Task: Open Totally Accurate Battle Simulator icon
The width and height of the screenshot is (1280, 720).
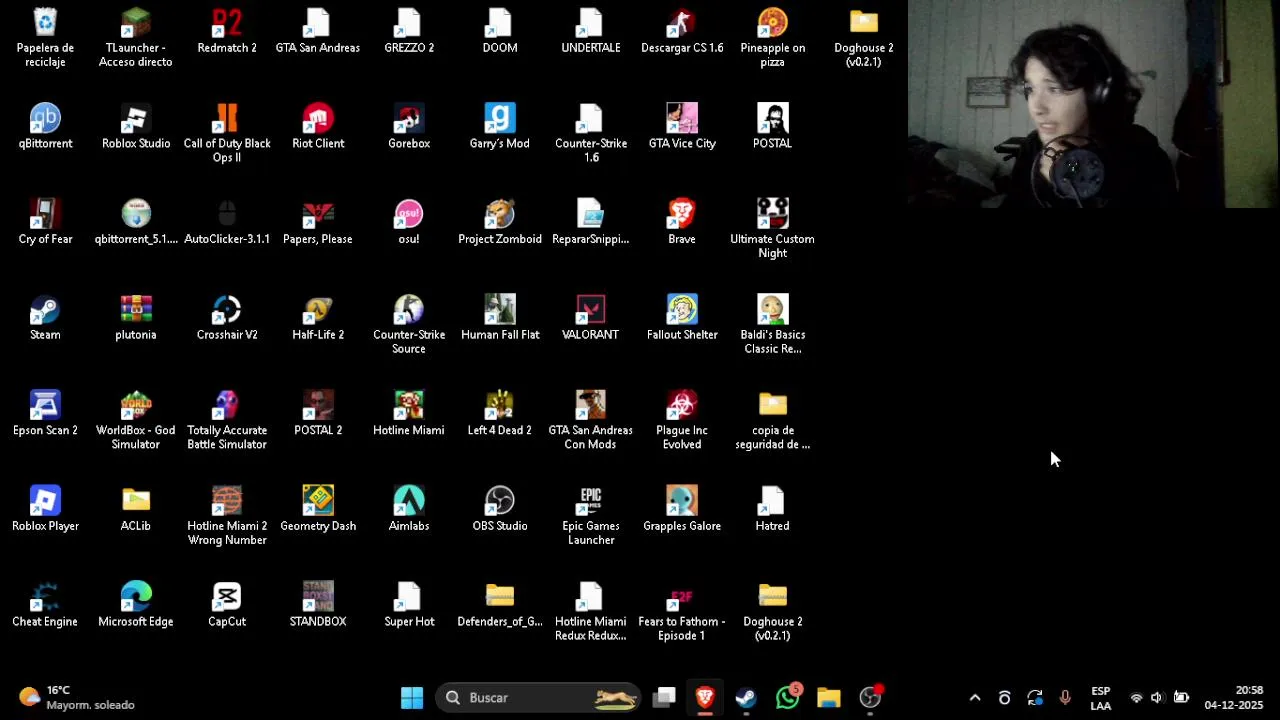Action: (x=227, y=421)
